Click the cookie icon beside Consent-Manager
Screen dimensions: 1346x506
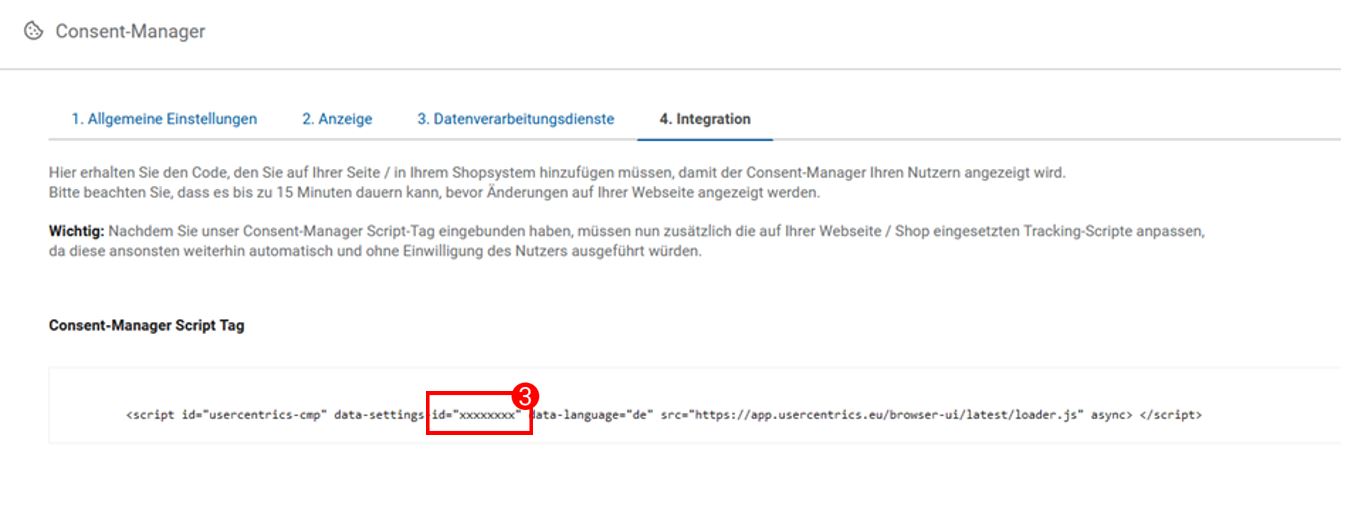[34, 31]
